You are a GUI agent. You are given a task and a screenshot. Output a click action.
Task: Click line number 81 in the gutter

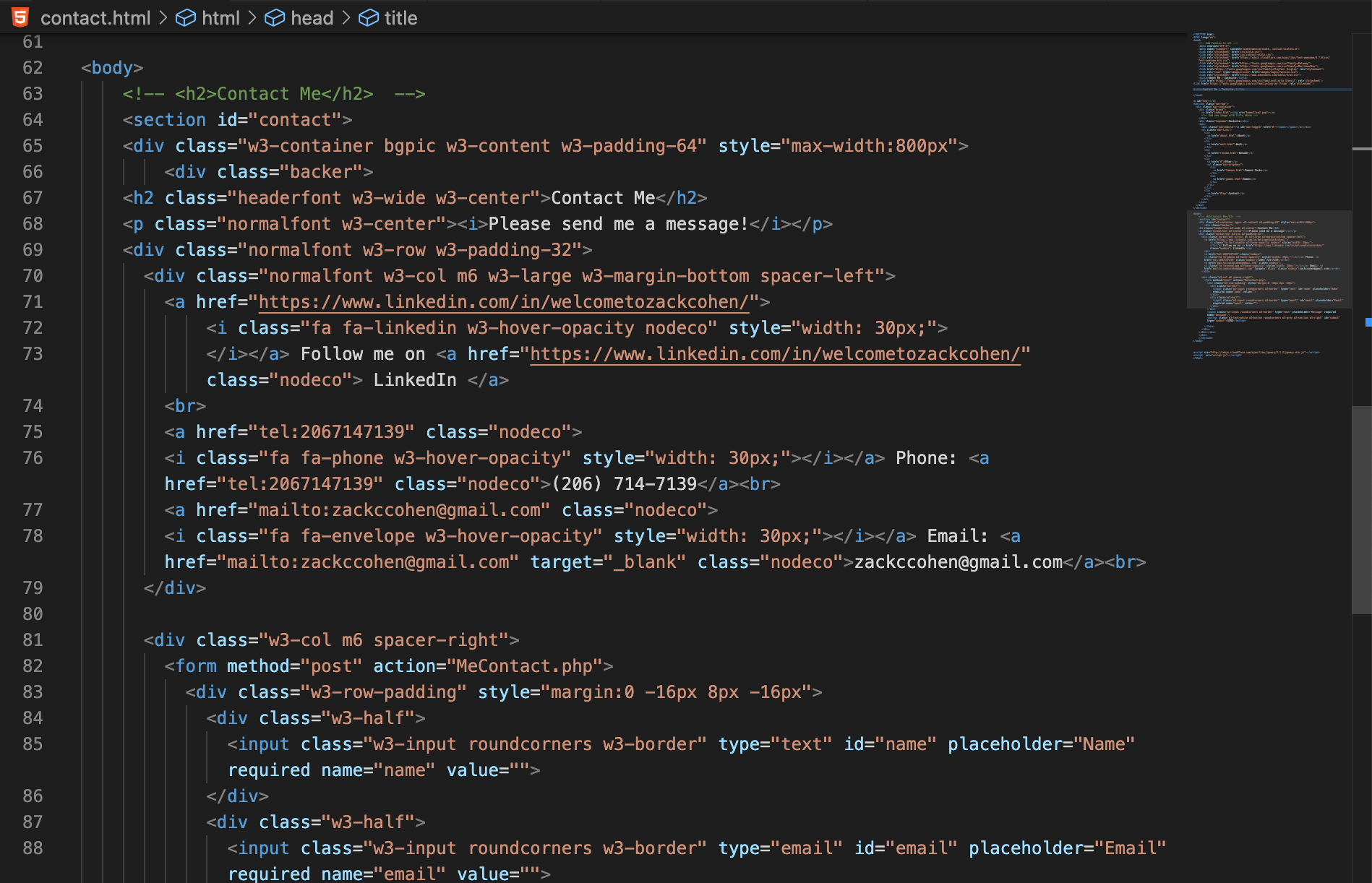coord(33,640)
